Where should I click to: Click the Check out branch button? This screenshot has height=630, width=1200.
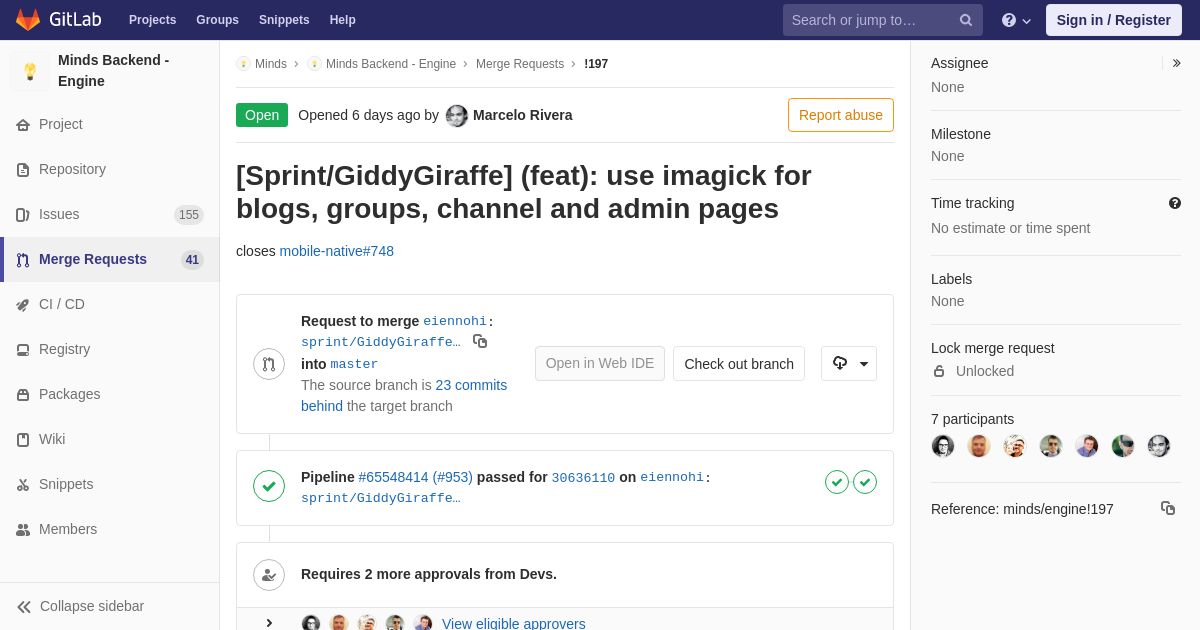click(739, 364)
